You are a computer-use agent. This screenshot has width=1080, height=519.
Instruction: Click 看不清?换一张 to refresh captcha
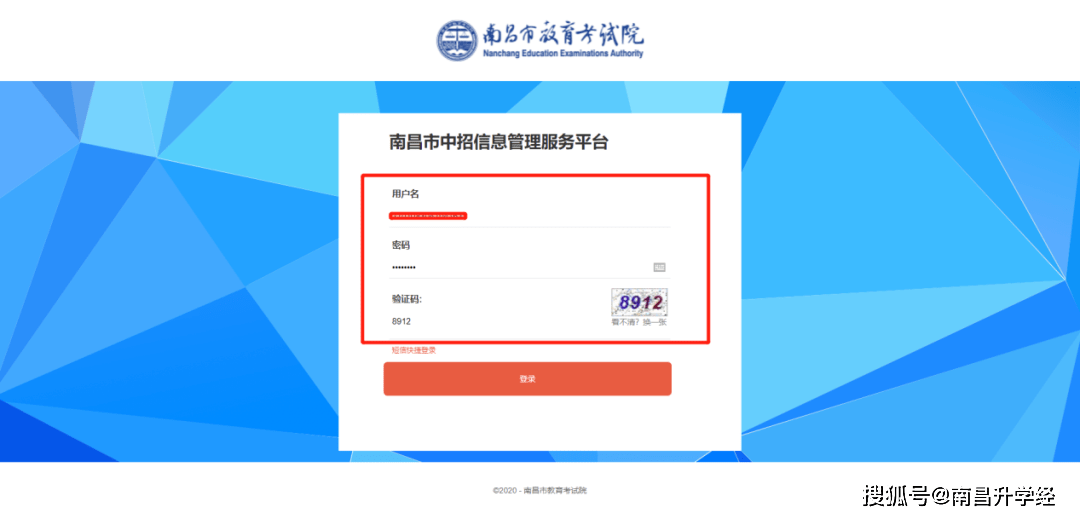(x=639, y=322)
